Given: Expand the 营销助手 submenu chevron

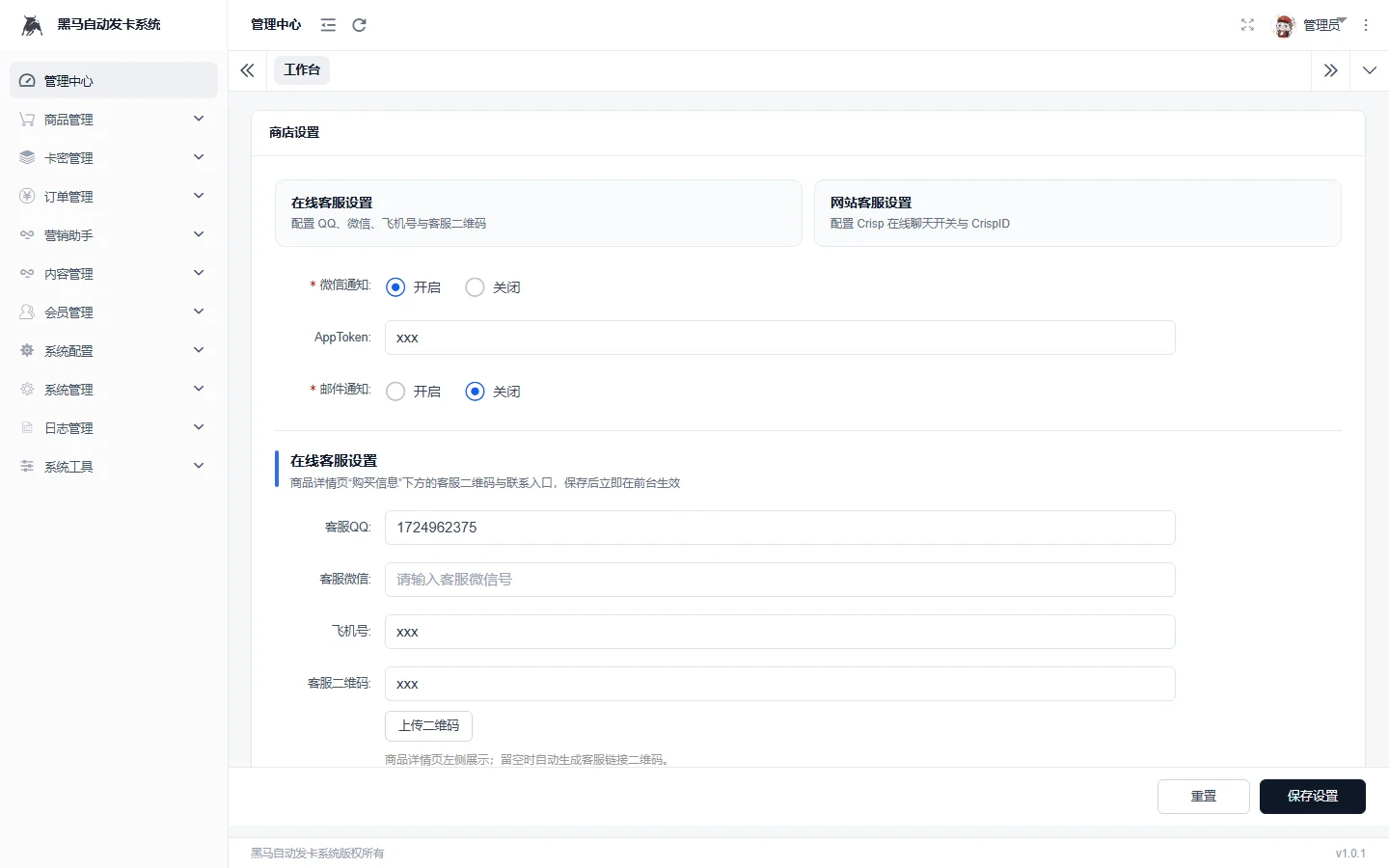Looking at the screenshot, I should pyautogui.click(x=199, y=234).
